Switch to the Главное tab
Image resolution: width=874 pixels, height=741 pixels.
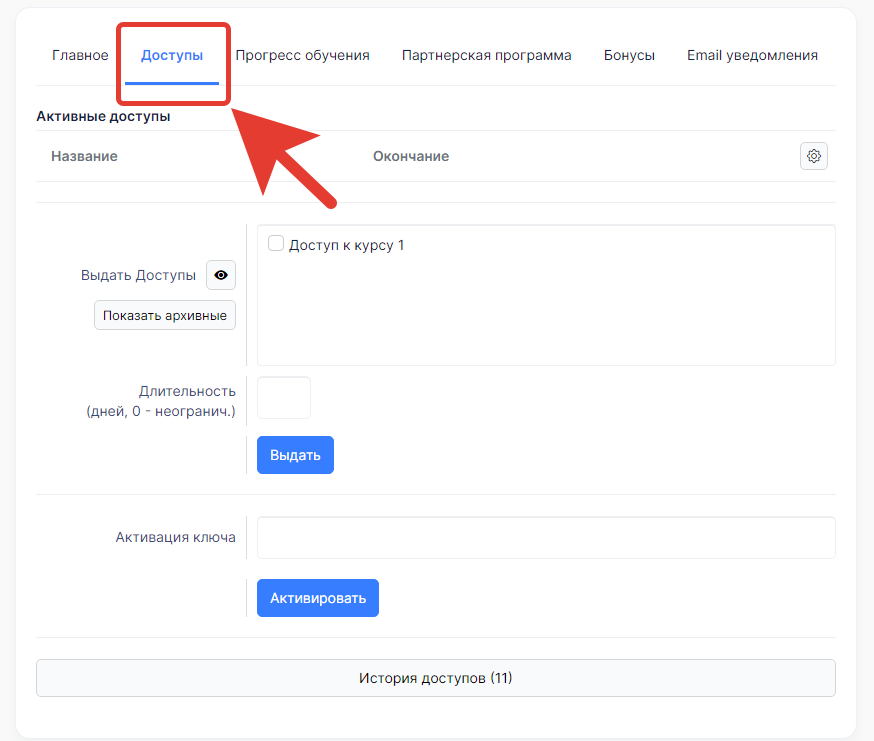tap(80, 55)
